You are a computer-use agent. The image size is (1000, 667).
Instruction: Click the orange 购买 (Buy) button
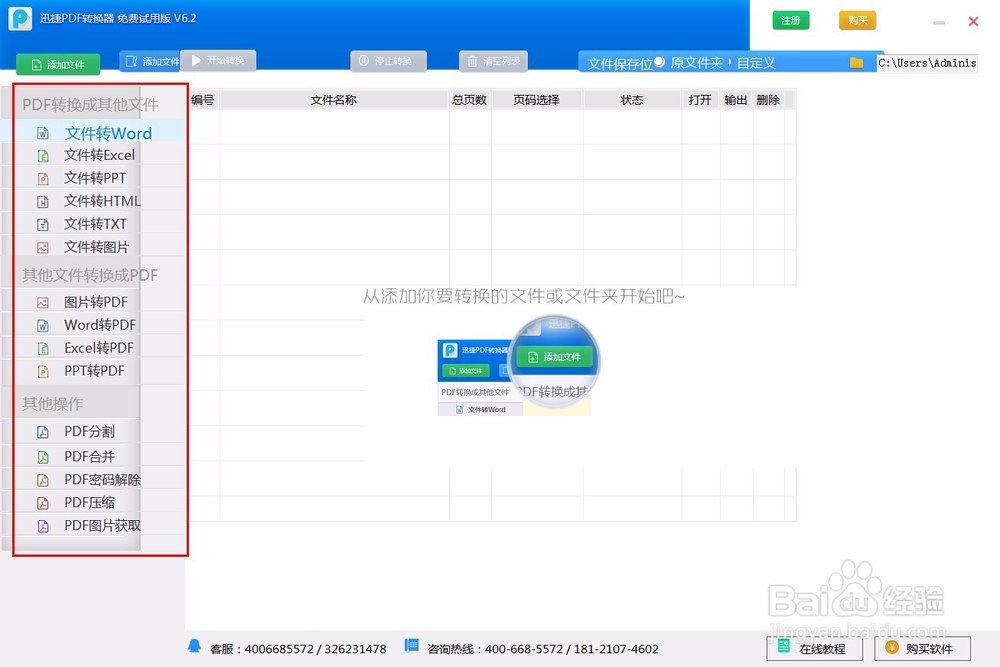click(x=858, y=20)
